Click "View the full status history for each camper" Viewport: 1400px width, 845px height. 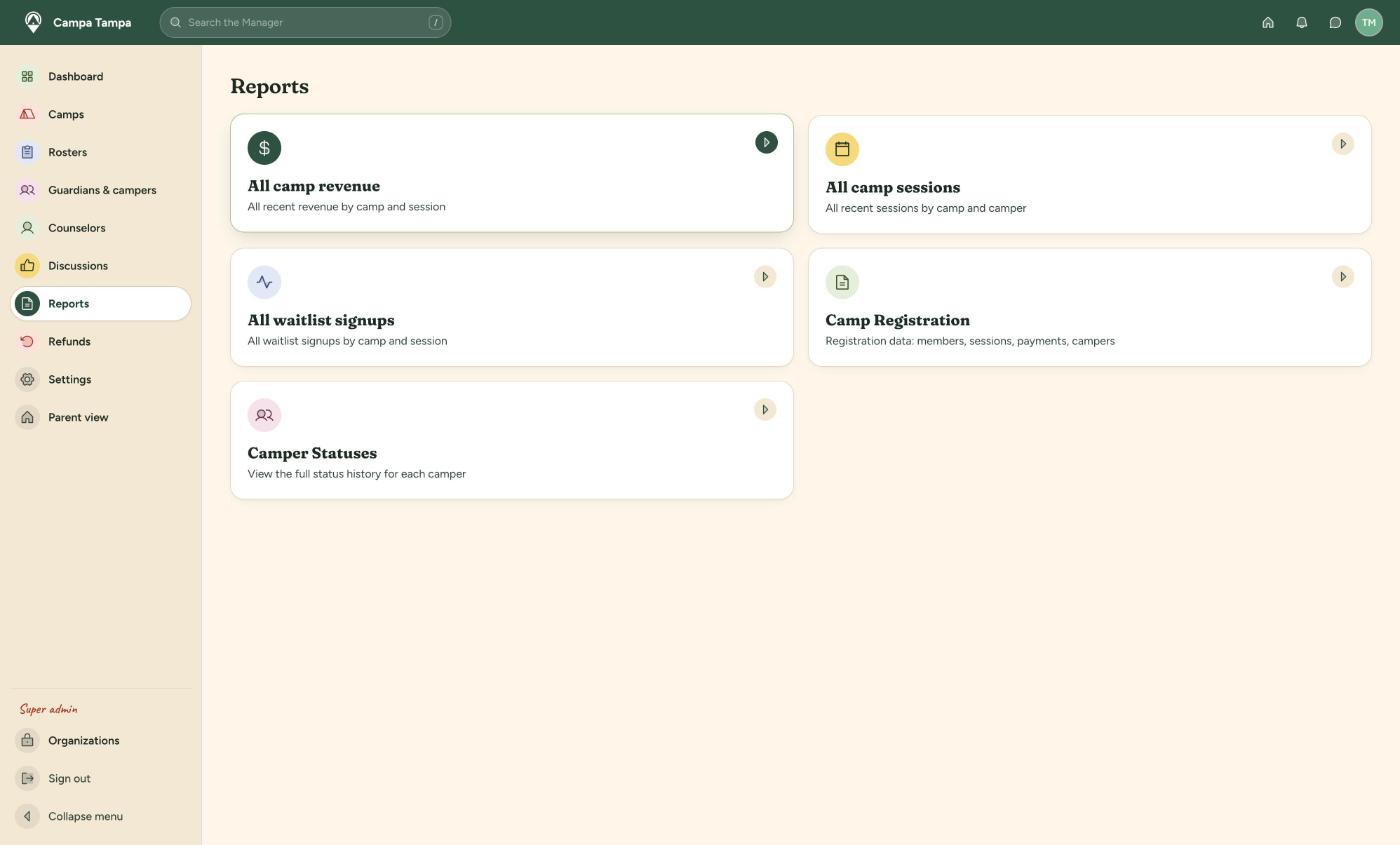tap(357, 474)
